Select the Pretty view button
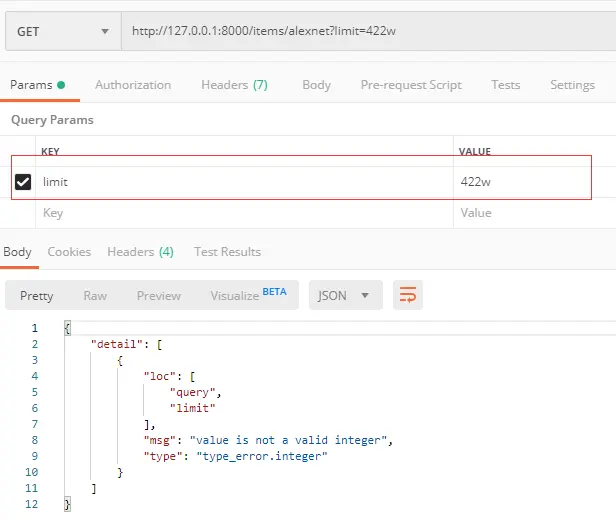This screenshot has width=616, height=520. (x=37, y=295)
